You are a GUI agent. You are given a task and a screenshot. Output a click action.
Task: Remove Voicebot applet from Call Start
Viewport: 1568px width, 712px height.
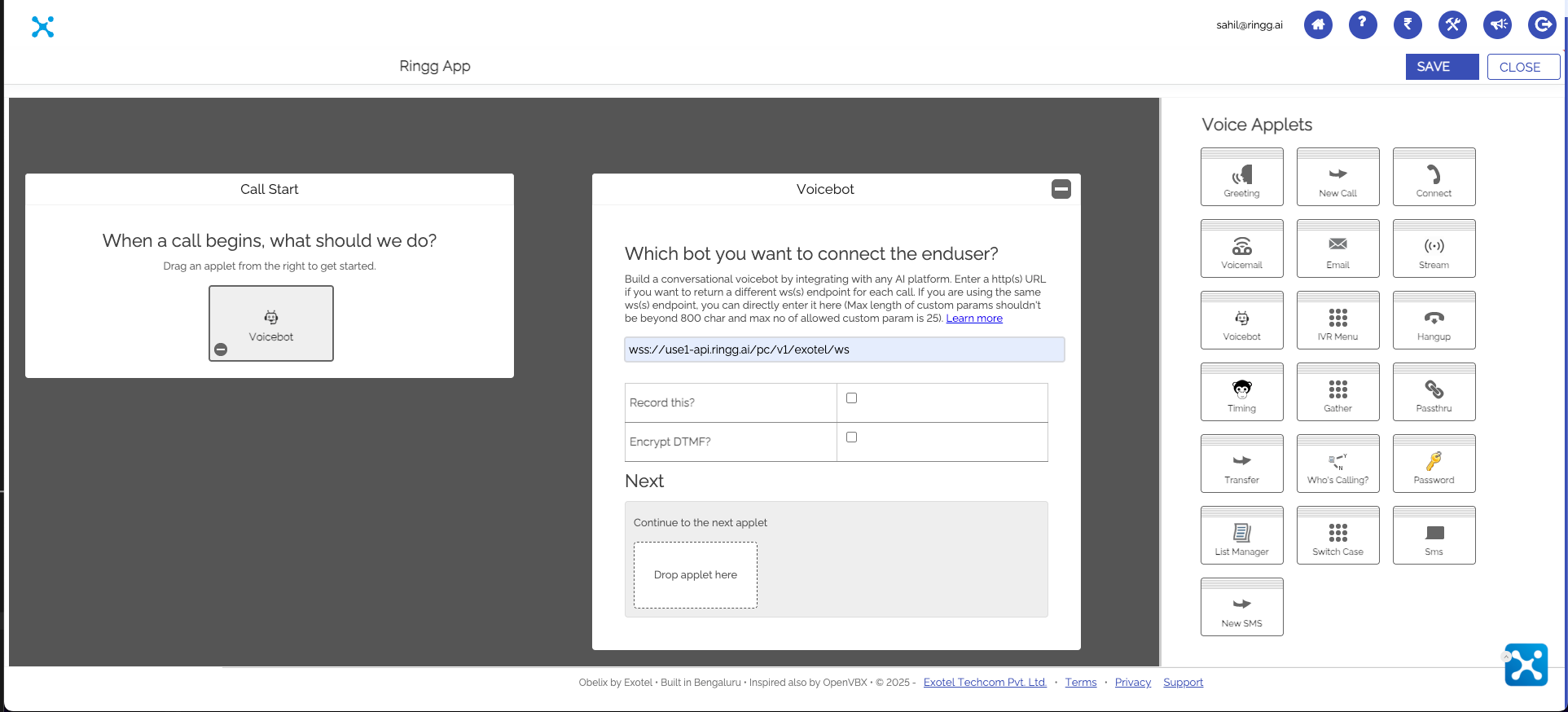tap(221, 349)
